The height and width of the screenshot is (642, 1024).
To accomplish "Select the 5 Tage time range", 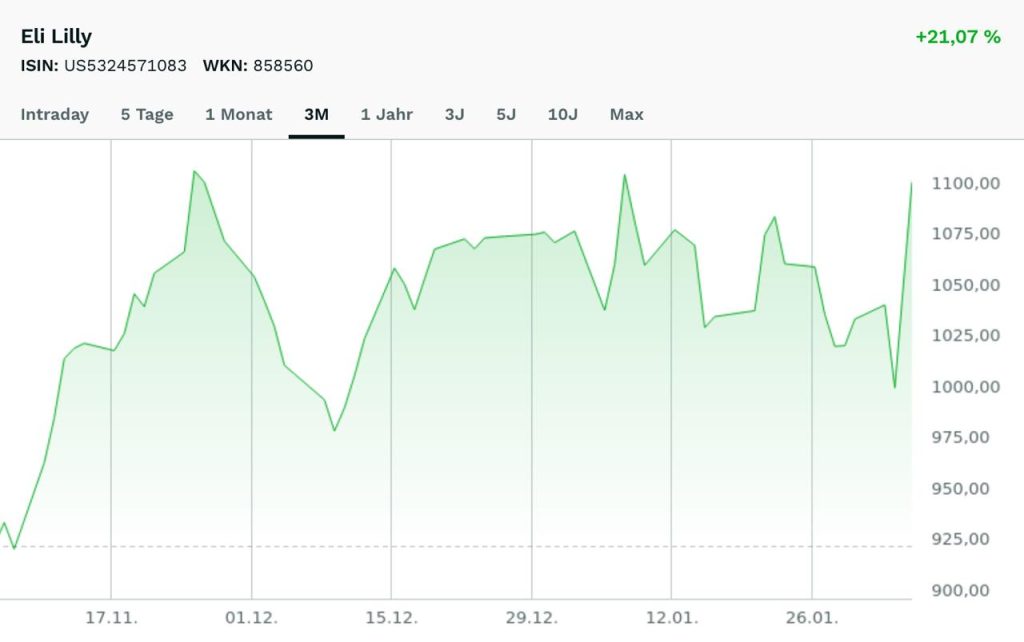I will click(147, 114).
